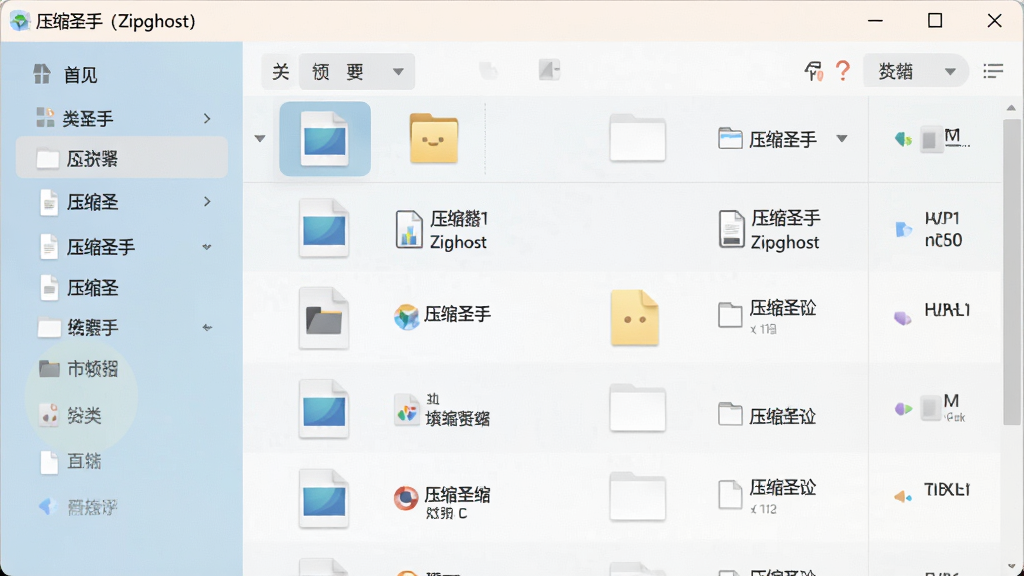Collapse the top row's small triangle
Viewport: 1024px width, 576px height.
pyautogui.click(x=260, y=138)
